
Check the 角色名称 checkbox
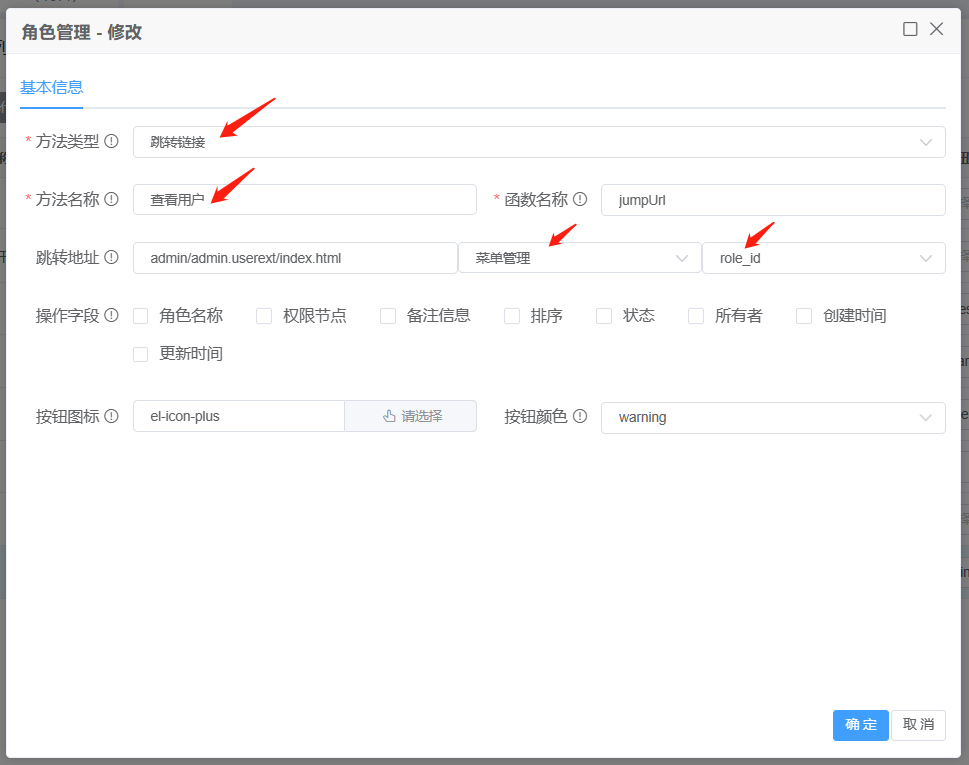[x=141, y=316]
